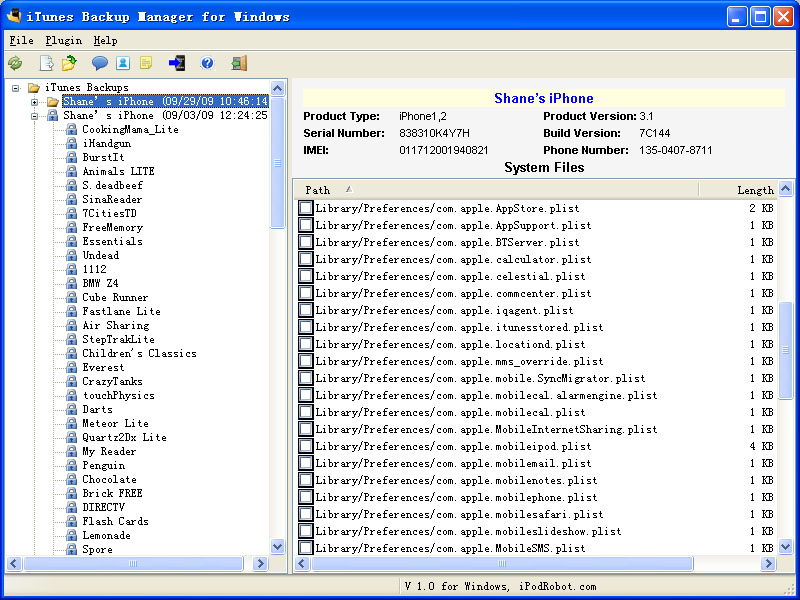The height and width of the screenshot is (600, 800).
Task: Click the restore to iPhone arrow icon
Action: 177,63
